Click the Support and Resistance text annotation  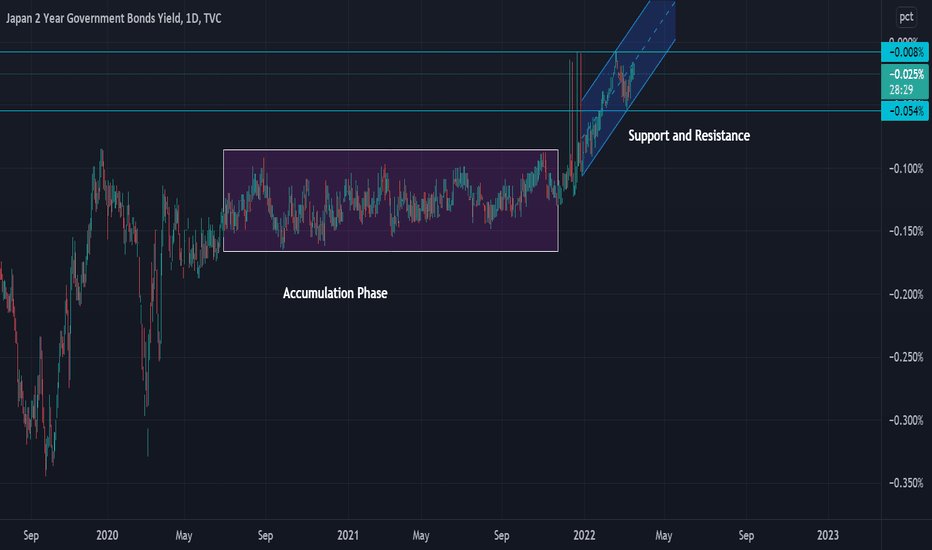(689, 136)
